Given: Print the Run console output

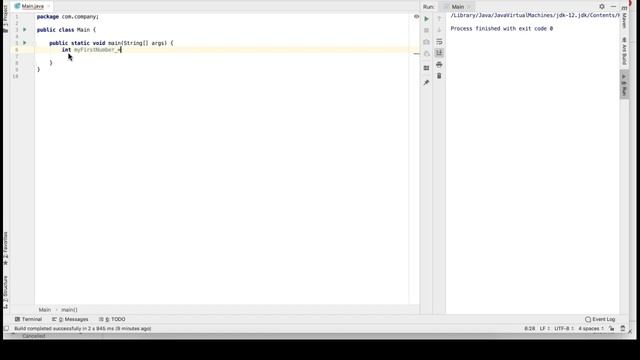Looking at the screenshot, I should pos(439,64).
